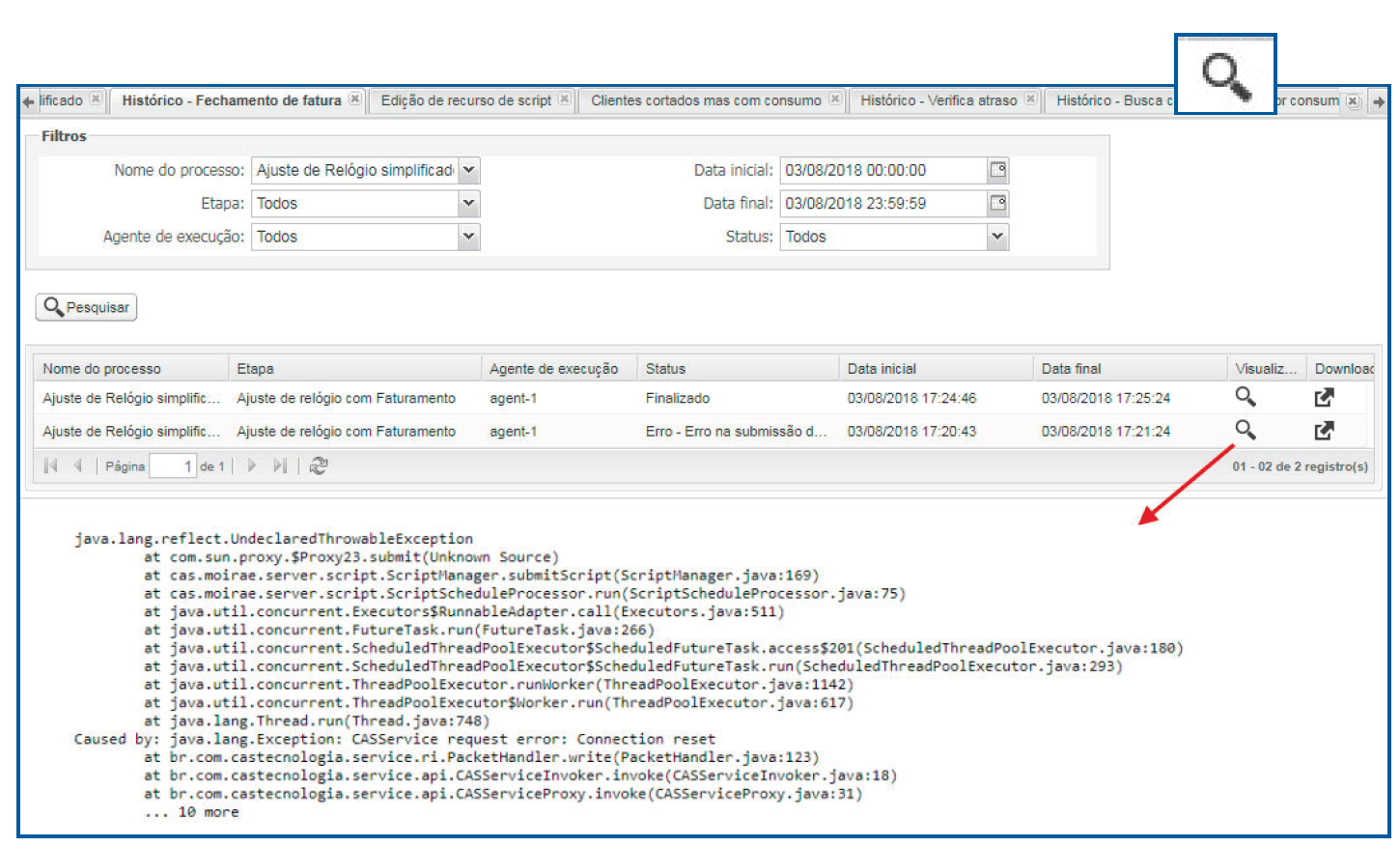View details of the Erro row
This screenshot has width=1400, height=847.
pyautogui.click(x=1246, y=430)
